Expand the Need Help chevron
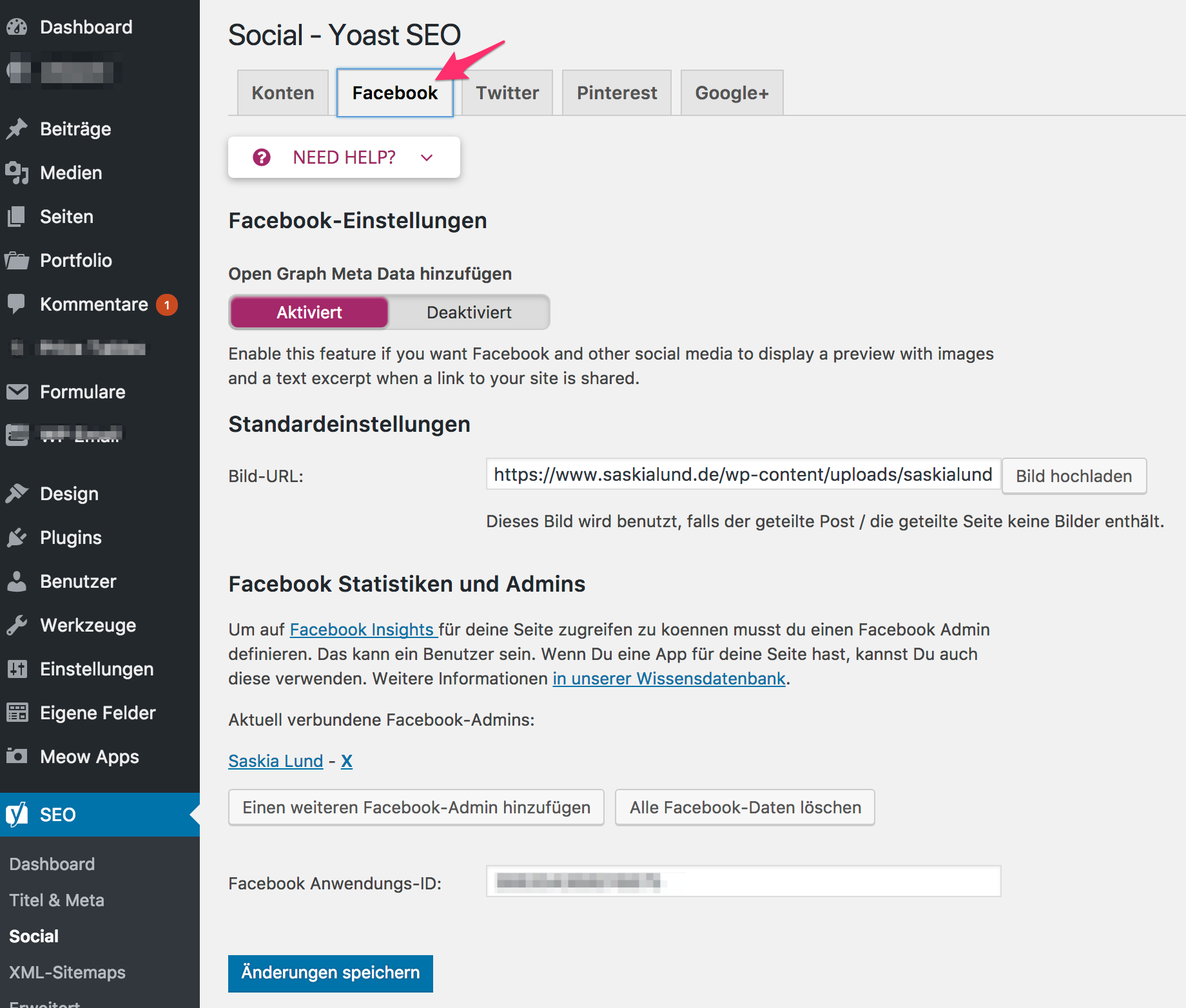 tap(427, 157)
